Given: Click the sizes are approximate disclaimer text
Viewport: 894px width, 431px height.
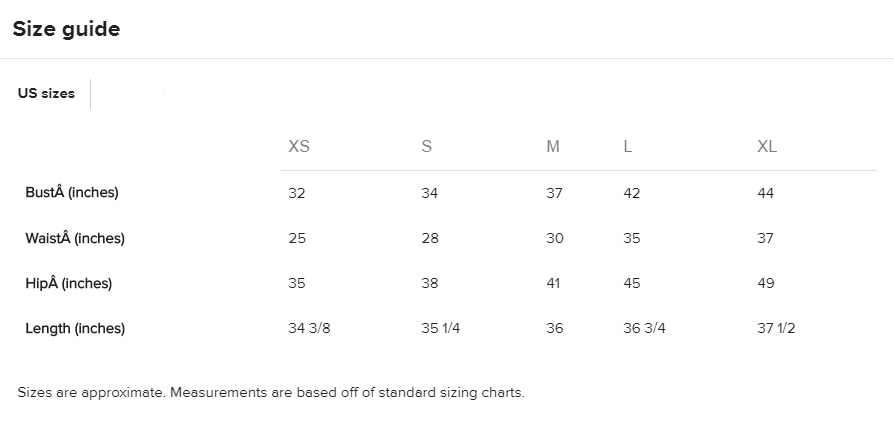Looking at the screenshot, I should [x=271, y=392].
